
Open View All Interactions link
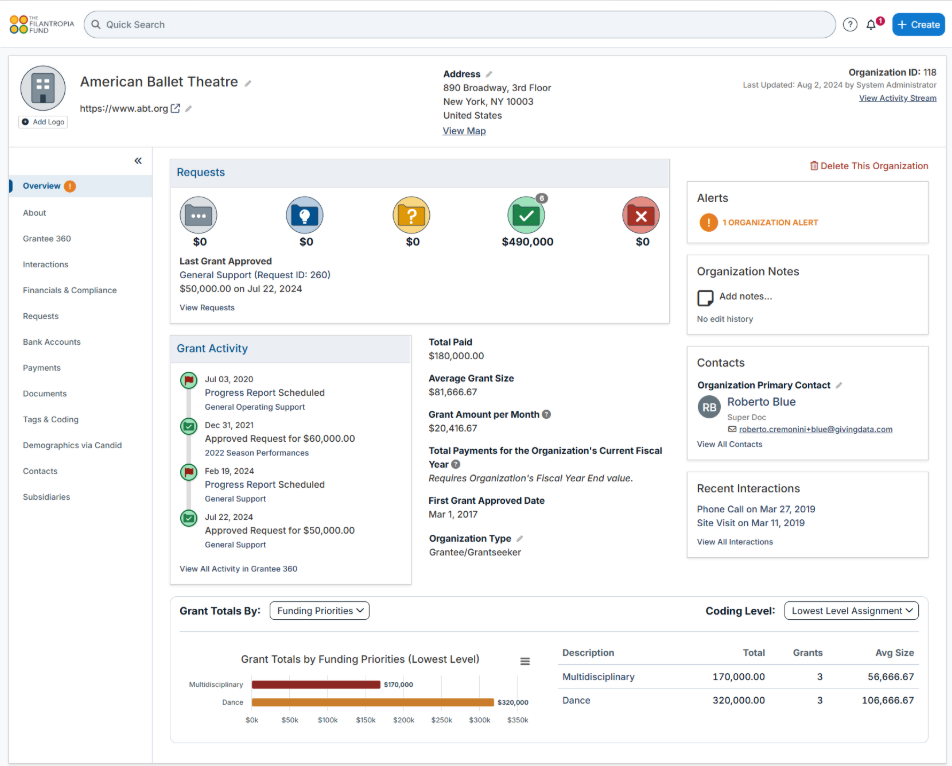click(x=735, y=542)
